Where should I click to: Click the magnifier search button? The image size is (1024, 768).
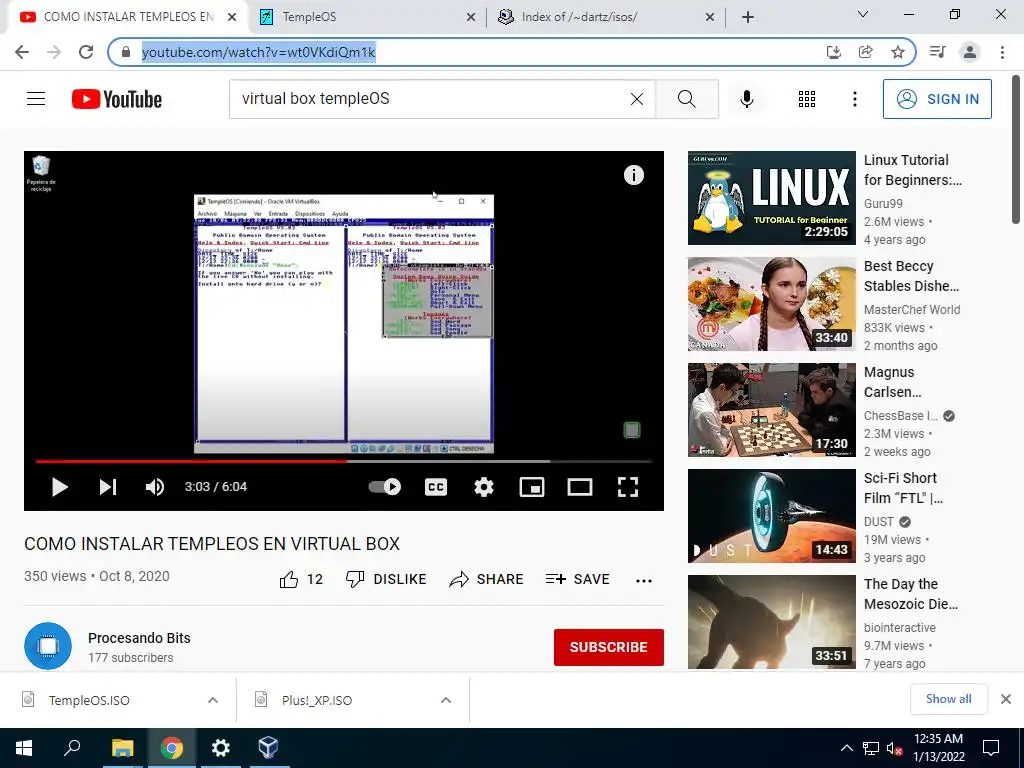[x=686, y=99]
